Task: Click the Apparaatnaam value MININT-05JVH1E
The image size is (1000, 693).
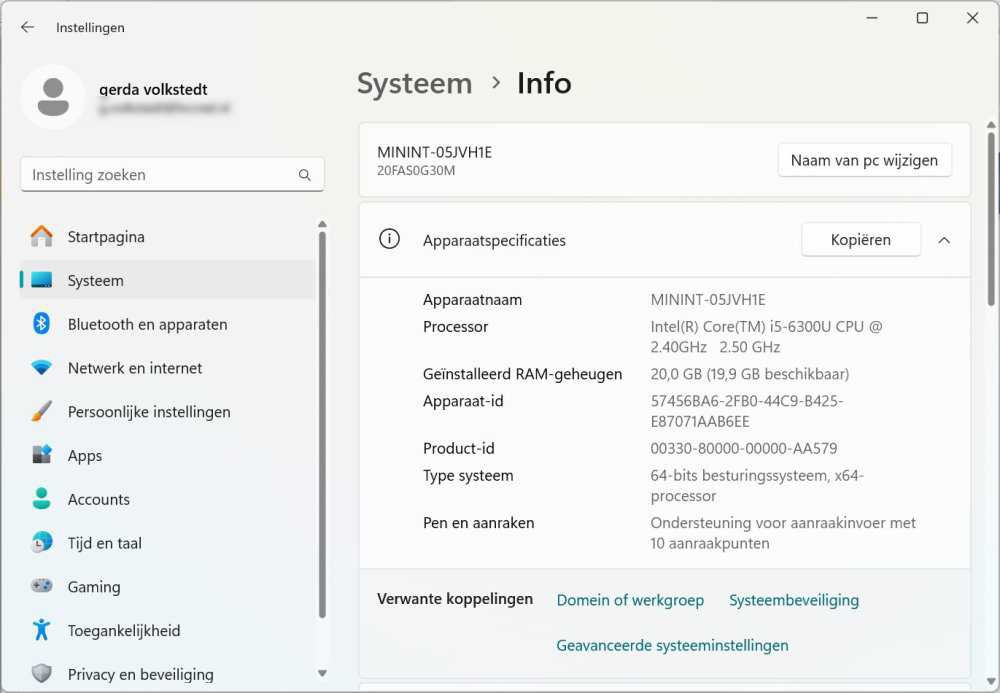Action: (x=708, y=300)
